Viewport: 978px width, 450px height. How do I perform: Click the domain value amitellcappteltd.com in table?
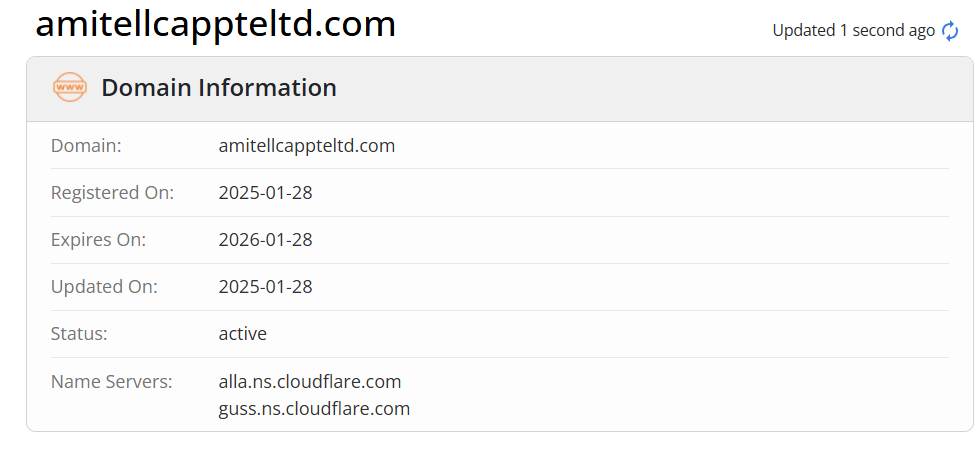[x=307, y=145]
